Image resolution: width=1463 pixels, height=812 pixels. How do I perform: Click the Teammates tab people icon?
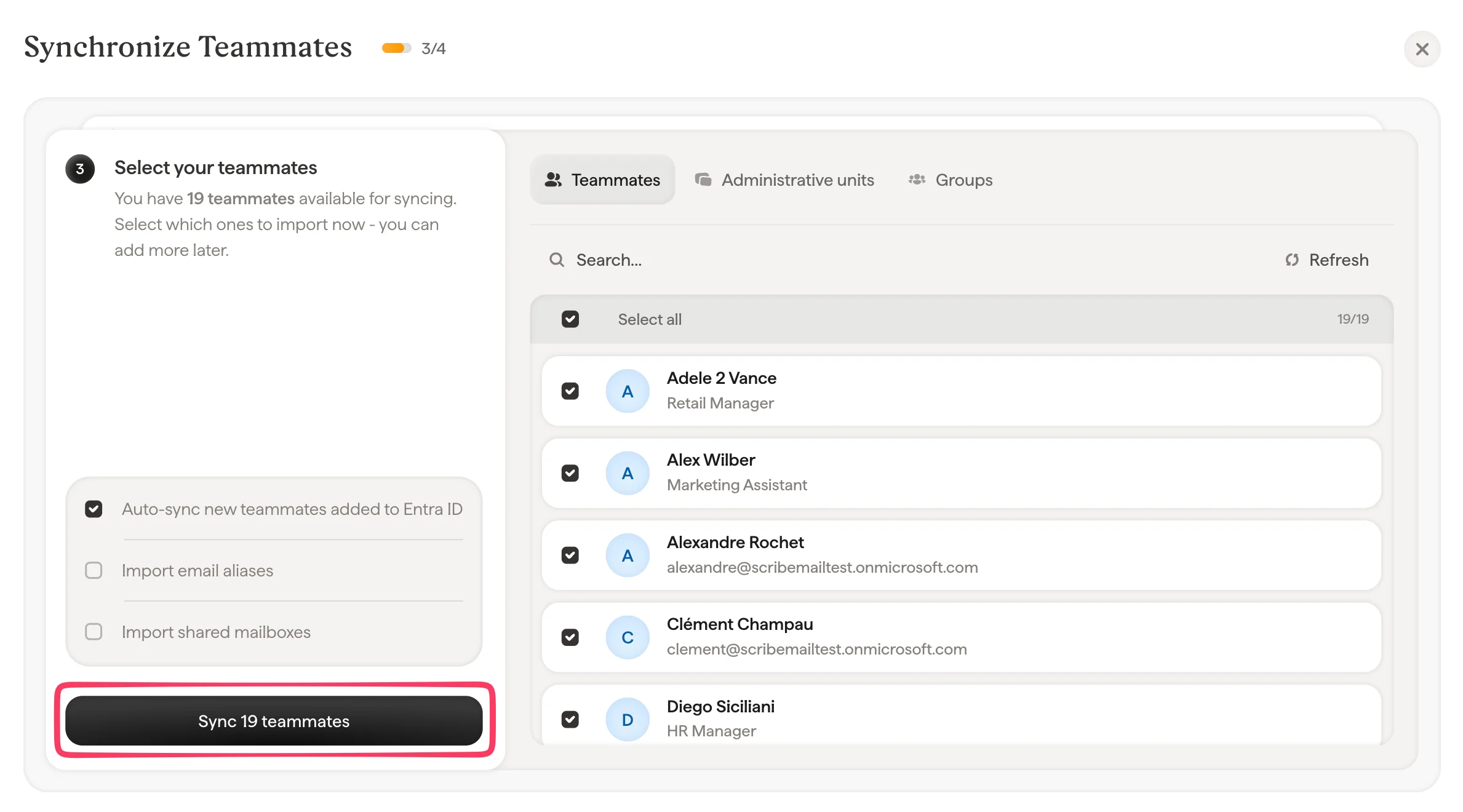[x=553, y=180]
